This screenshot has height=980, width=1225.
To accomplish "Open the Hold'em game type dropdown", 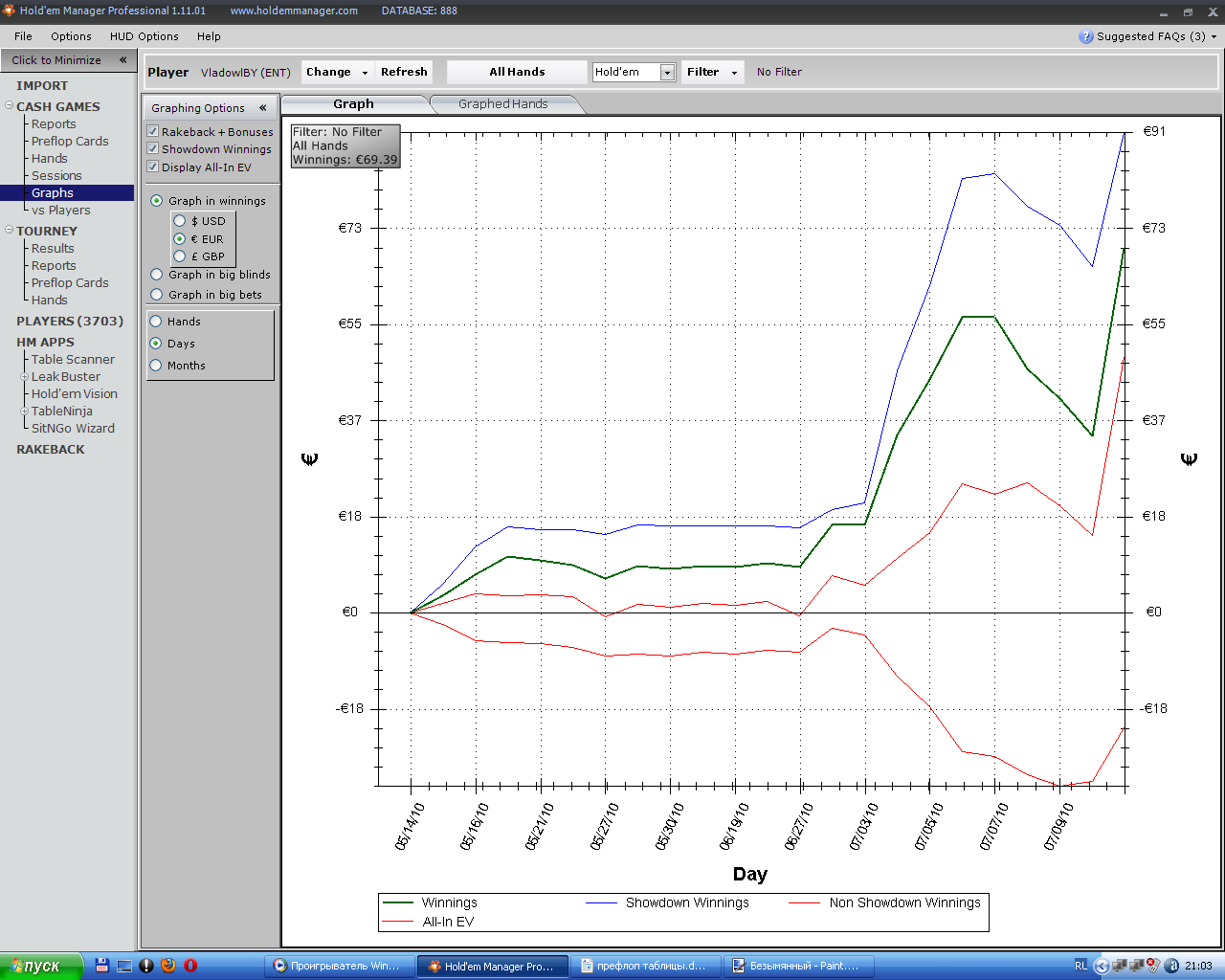I will coord(667,73).
